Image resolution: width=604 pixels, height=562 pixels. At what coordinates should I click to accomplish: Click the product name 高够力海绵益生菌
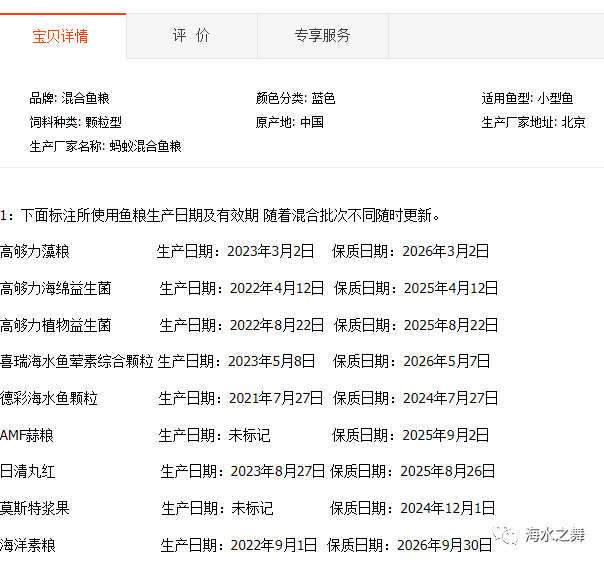tap(55, 288)
